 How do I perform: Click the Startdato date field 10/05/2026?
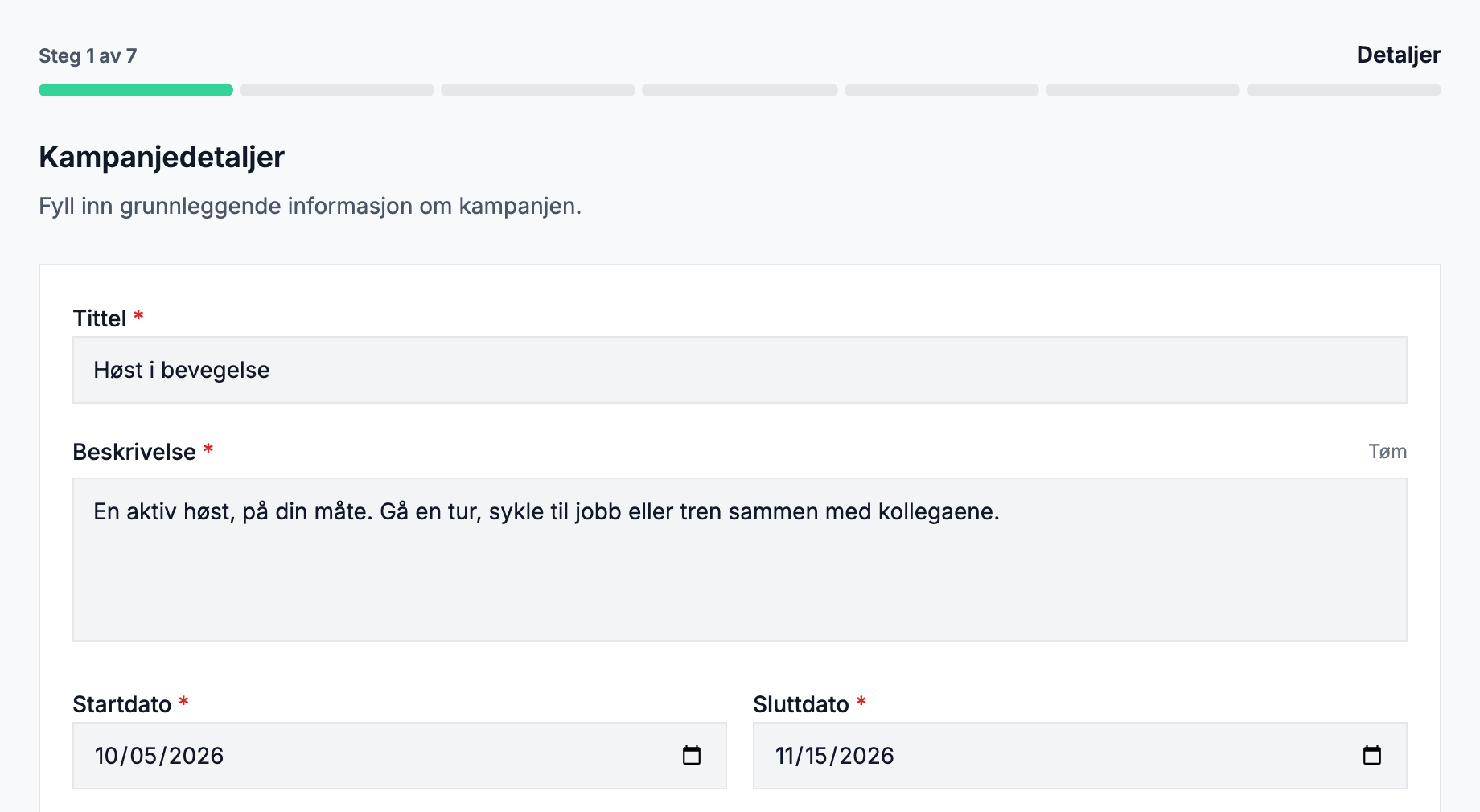[400, 756]
